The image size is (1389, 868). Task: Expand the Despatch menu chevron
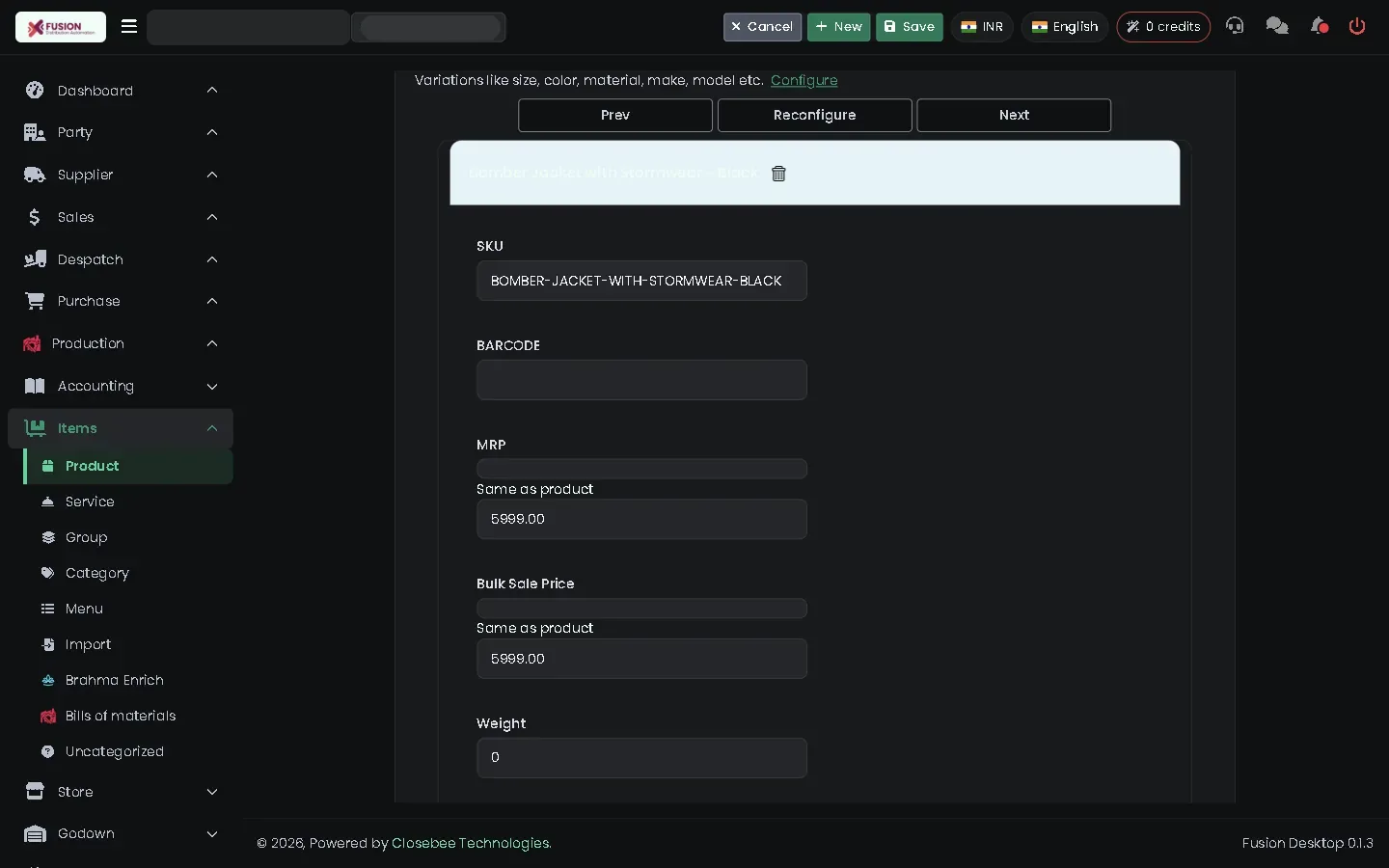(x=212, y=259)
